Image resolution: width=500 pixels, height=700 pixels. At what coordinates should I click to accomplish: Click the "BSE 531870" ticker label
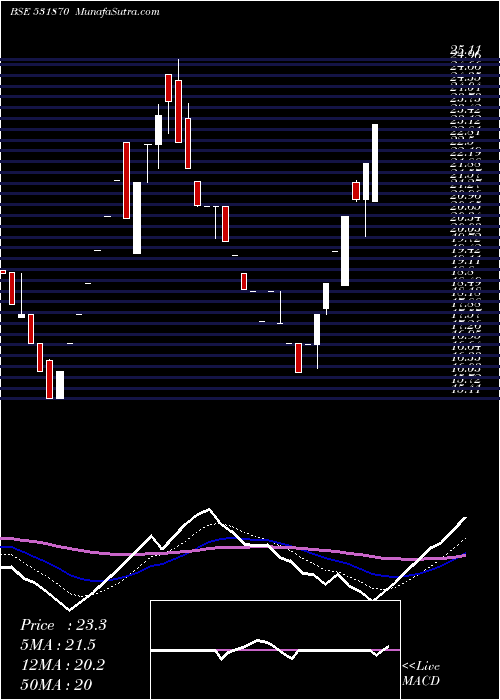pyautogui.click(x=39, y=12)
